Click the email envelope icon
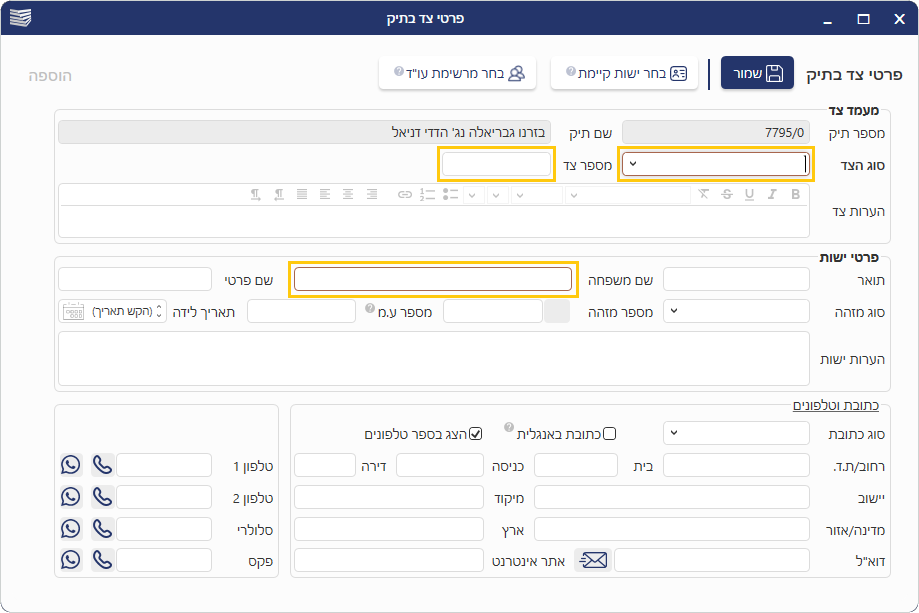 [x=593, y=560]
